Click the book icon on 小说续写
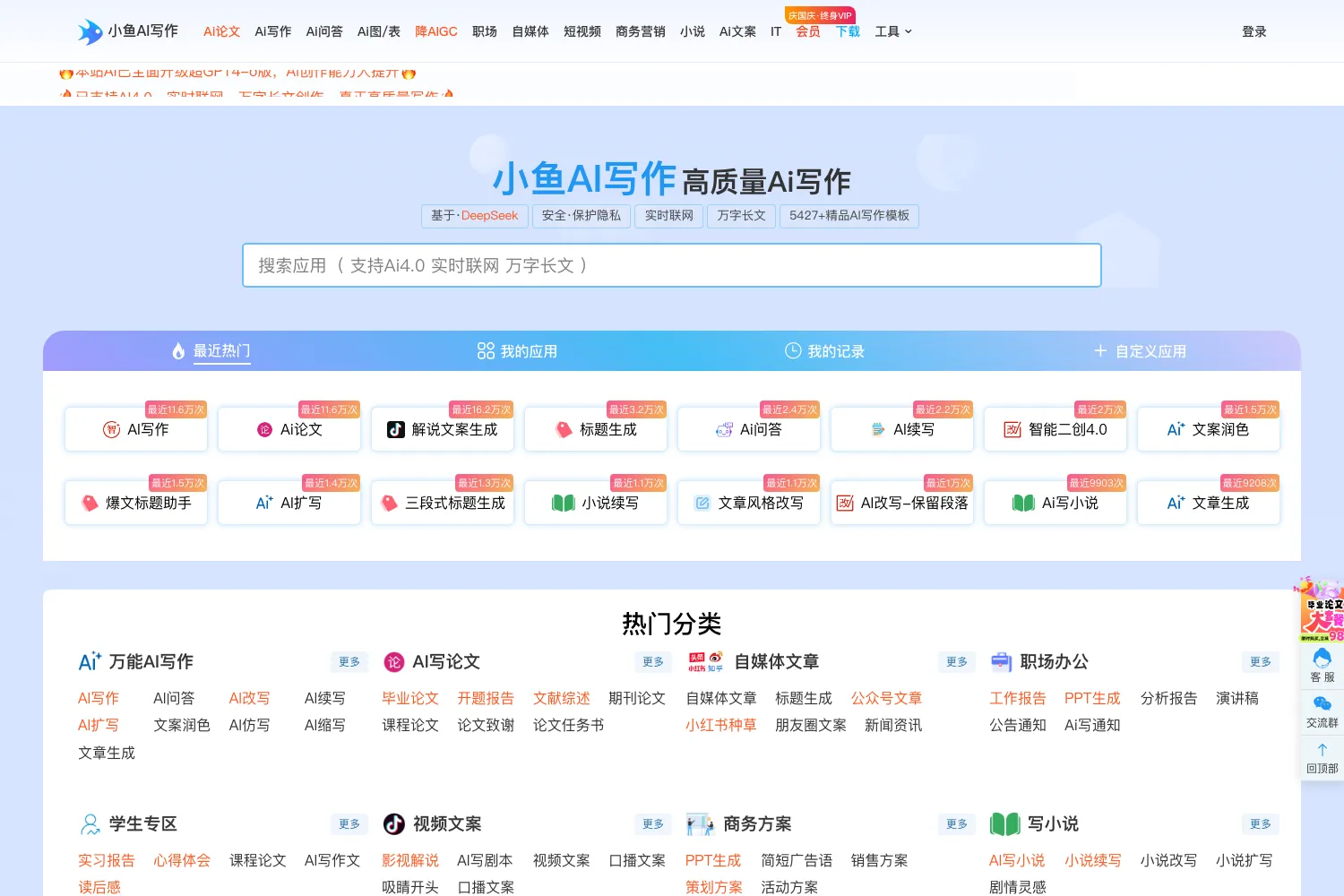The height and width of the screenshot is (896, 1344). [564, 504]
